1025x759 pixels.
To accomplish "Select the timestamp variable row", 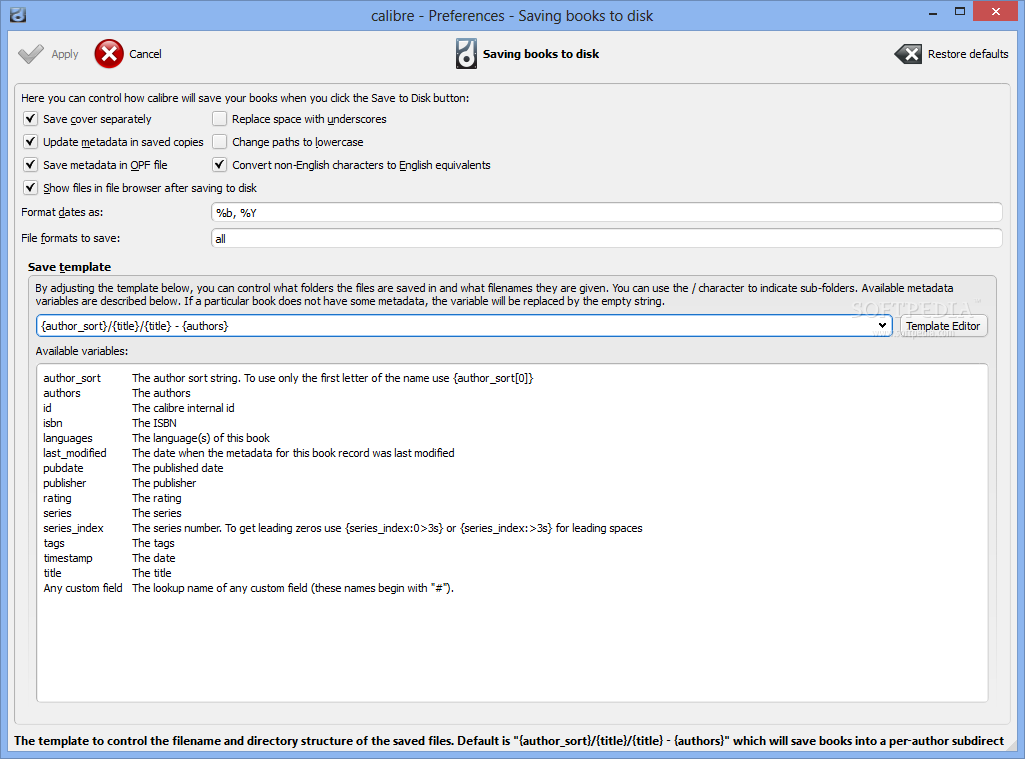I will tap(109, 558).
